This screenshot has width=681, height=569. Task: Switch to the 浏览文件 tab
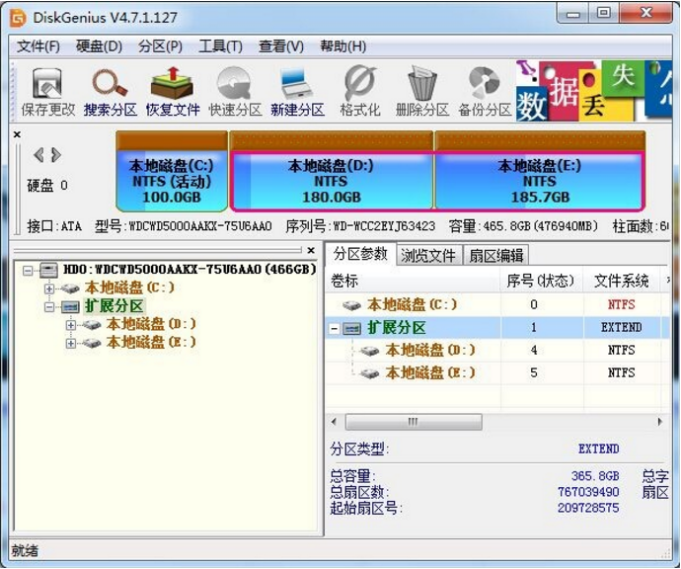[428, 255]
